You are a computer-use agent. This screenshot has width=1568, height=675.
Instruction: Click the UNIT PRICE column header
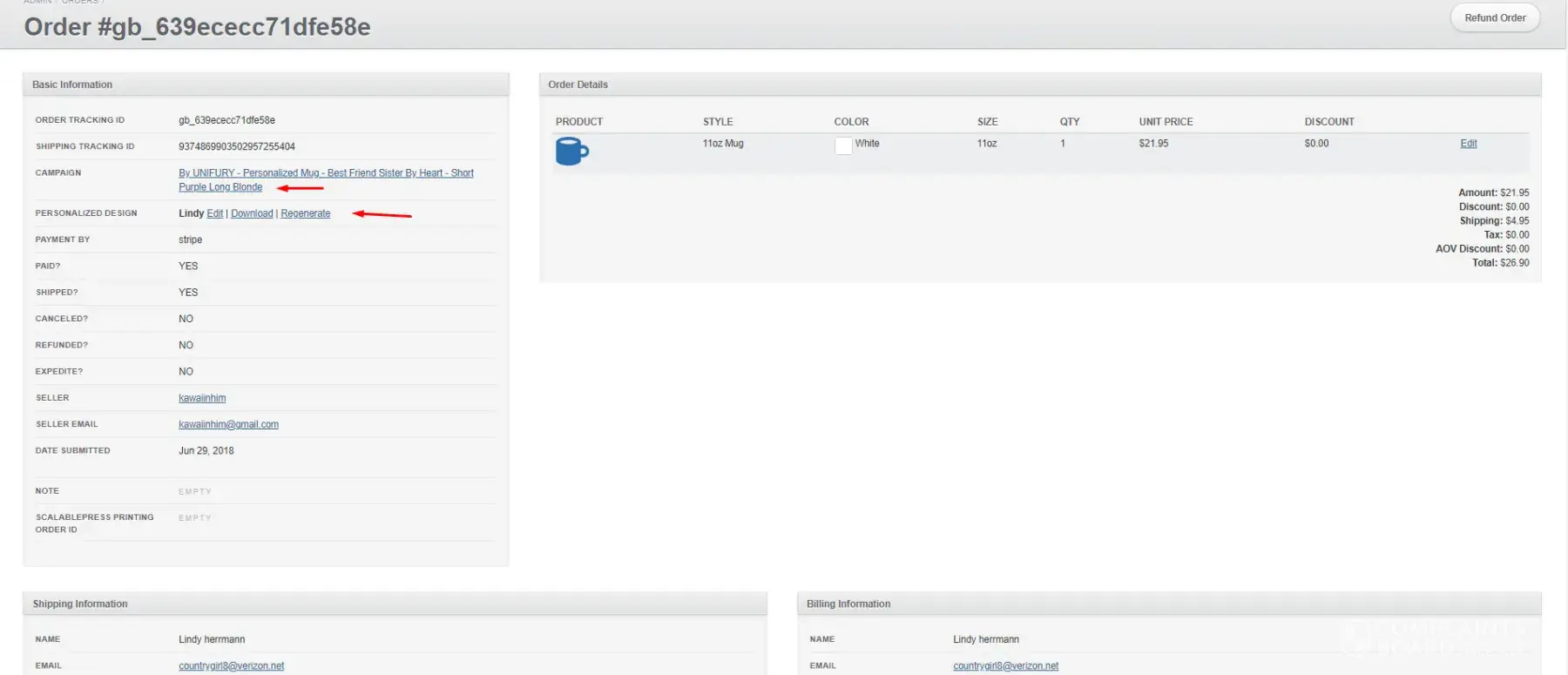1166,122
